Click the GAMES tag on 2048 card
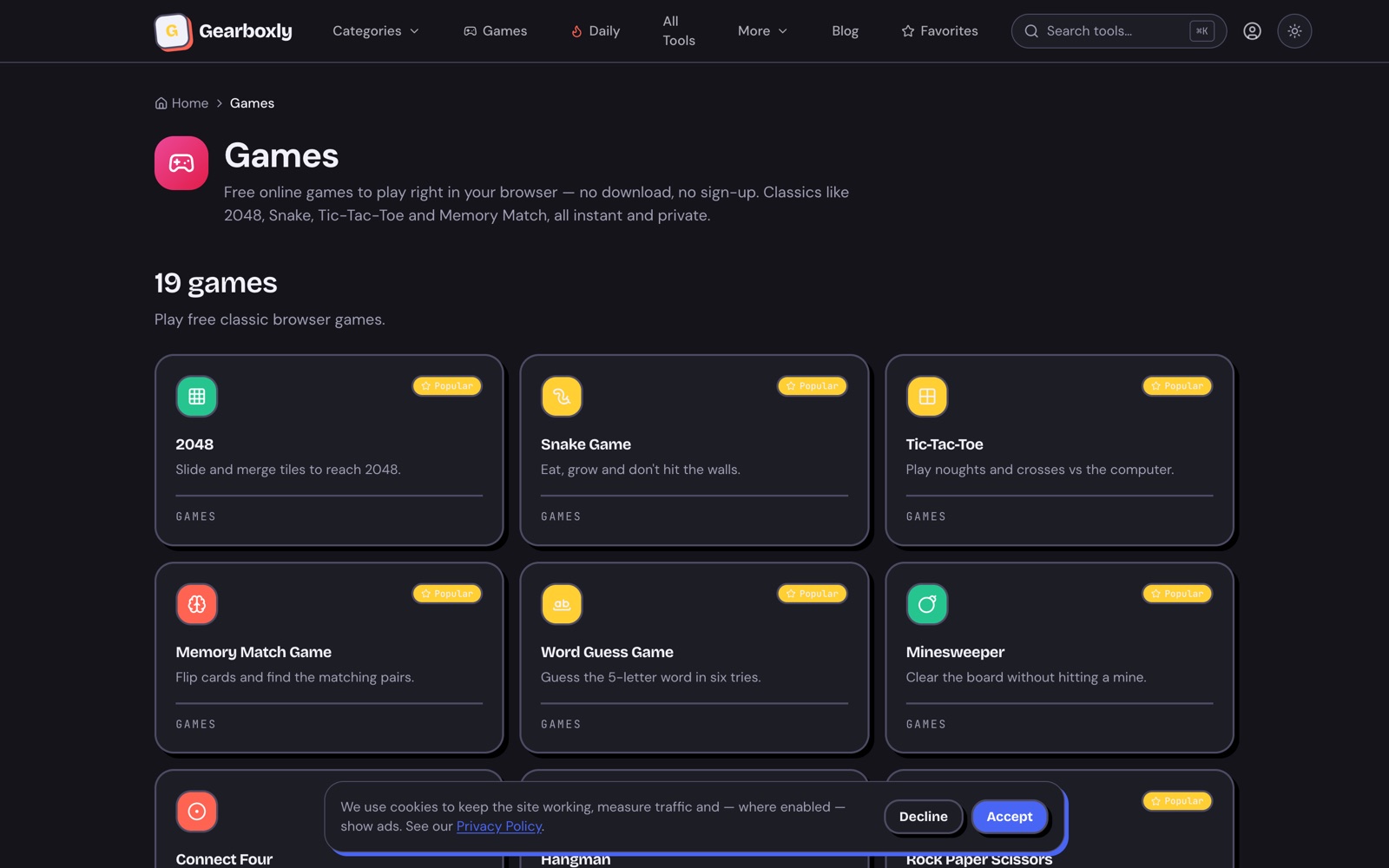The image size is (1389, 868). click(196, 516)
